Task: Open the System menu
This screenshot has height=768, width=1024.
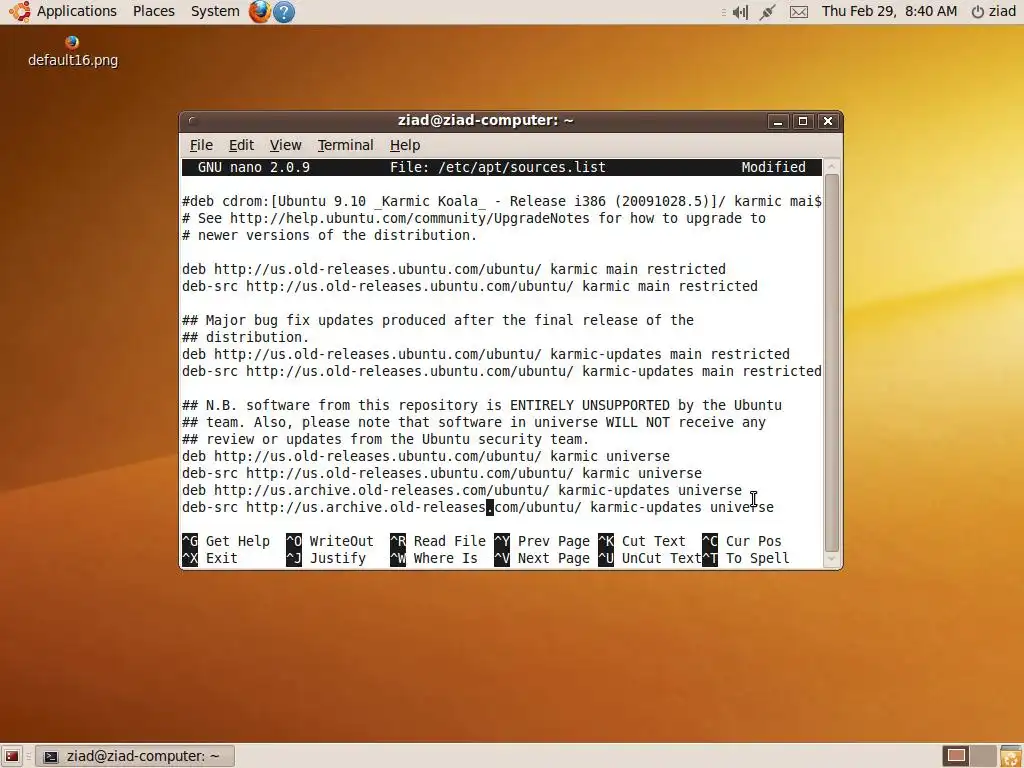Action: (215, 11)
